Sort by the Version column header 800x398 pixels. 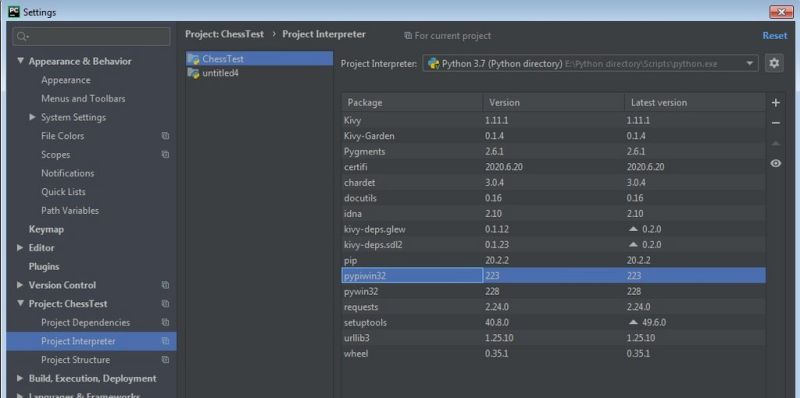point(554,103)
